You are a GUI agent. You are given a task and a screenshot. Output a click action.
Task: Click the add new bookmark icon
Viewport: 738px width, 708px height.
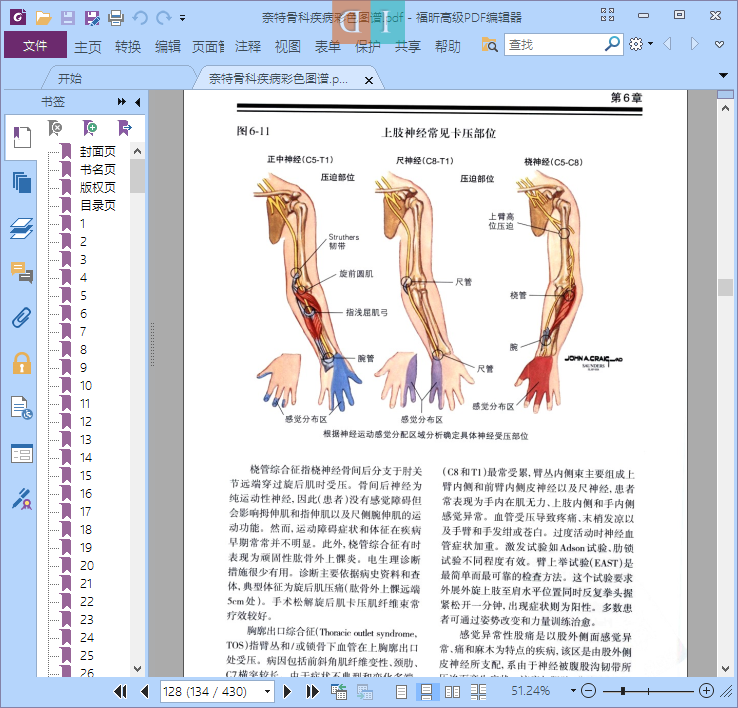pyautogui.click(x=89, y=128)
